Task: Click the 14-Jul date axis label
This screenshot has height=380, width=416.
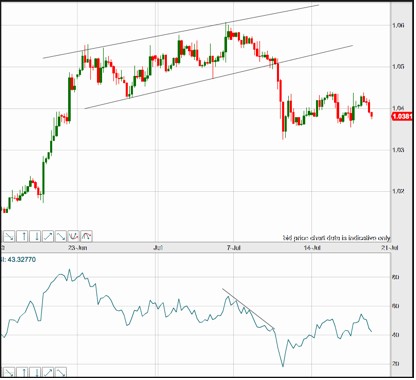Action: coord(313,248)
